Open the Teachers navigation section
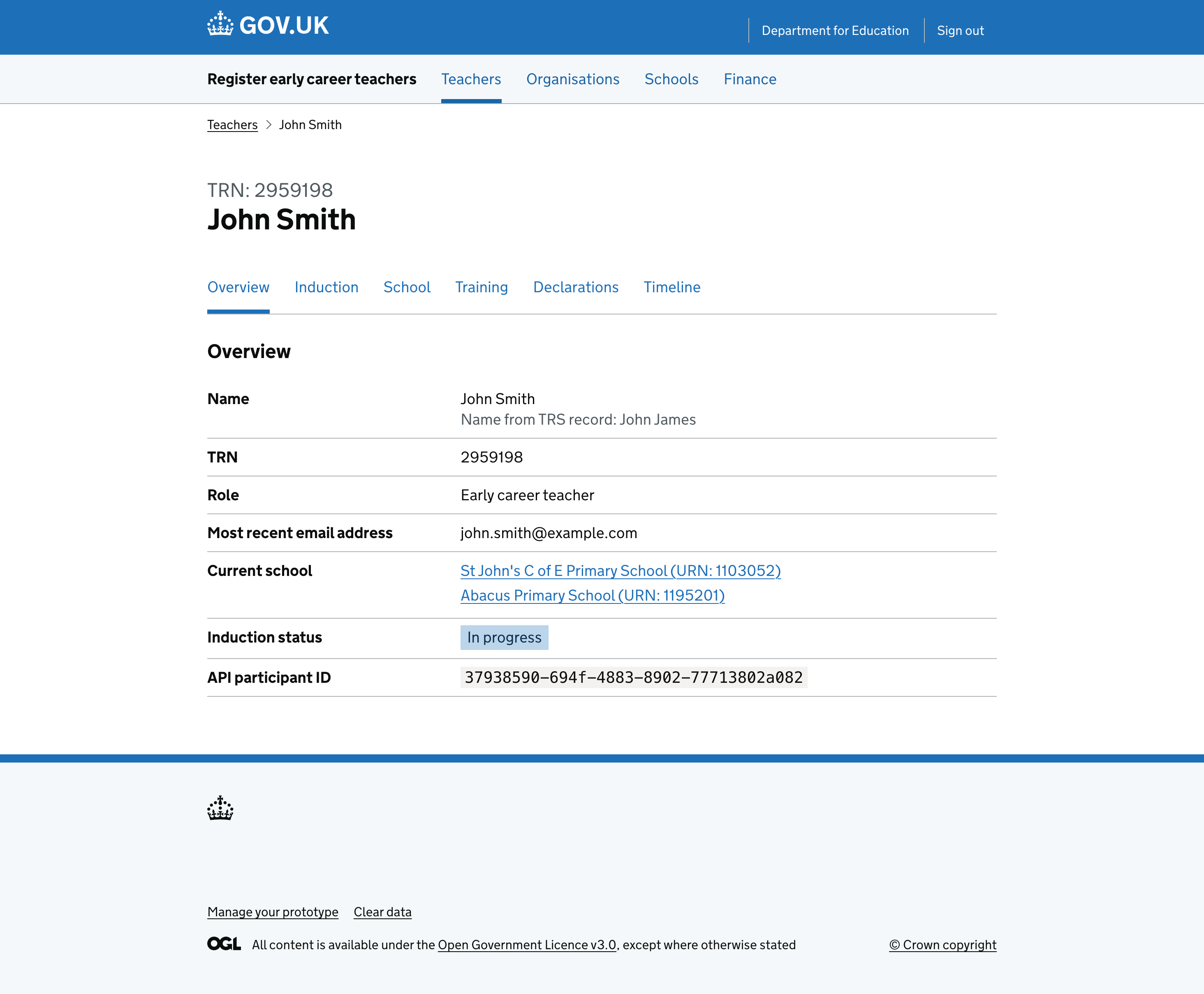The height and width of the screenshot is (994, 1204). pos(470,79)
